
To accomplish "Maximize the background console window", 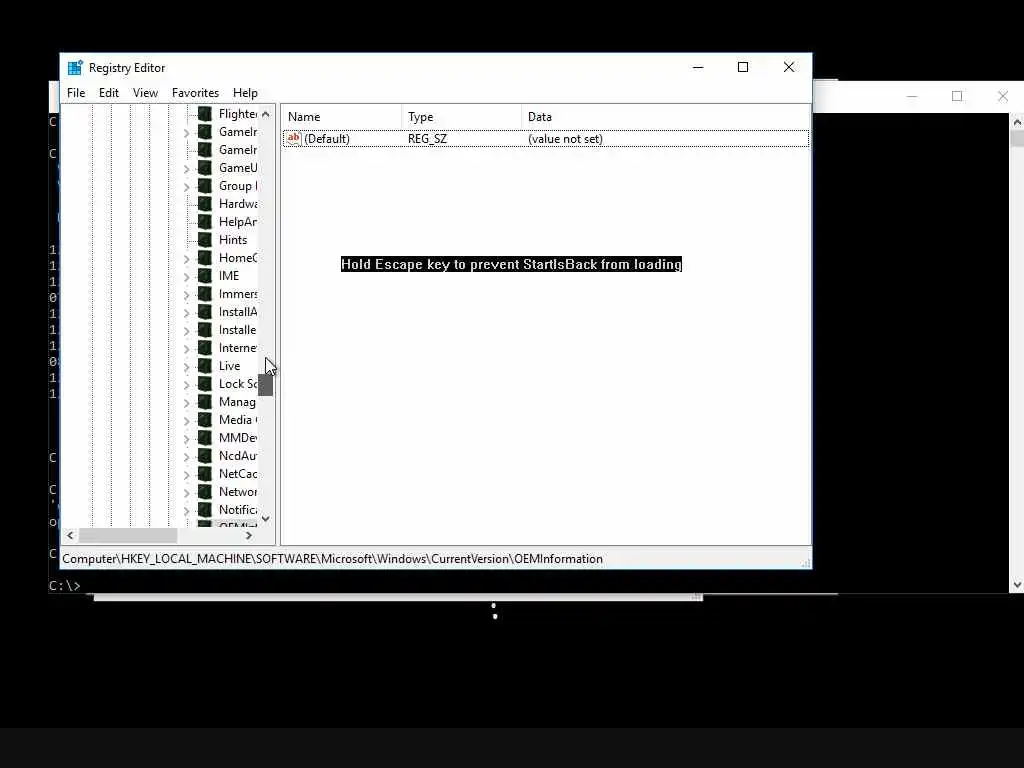I will (x=957, y=97).
